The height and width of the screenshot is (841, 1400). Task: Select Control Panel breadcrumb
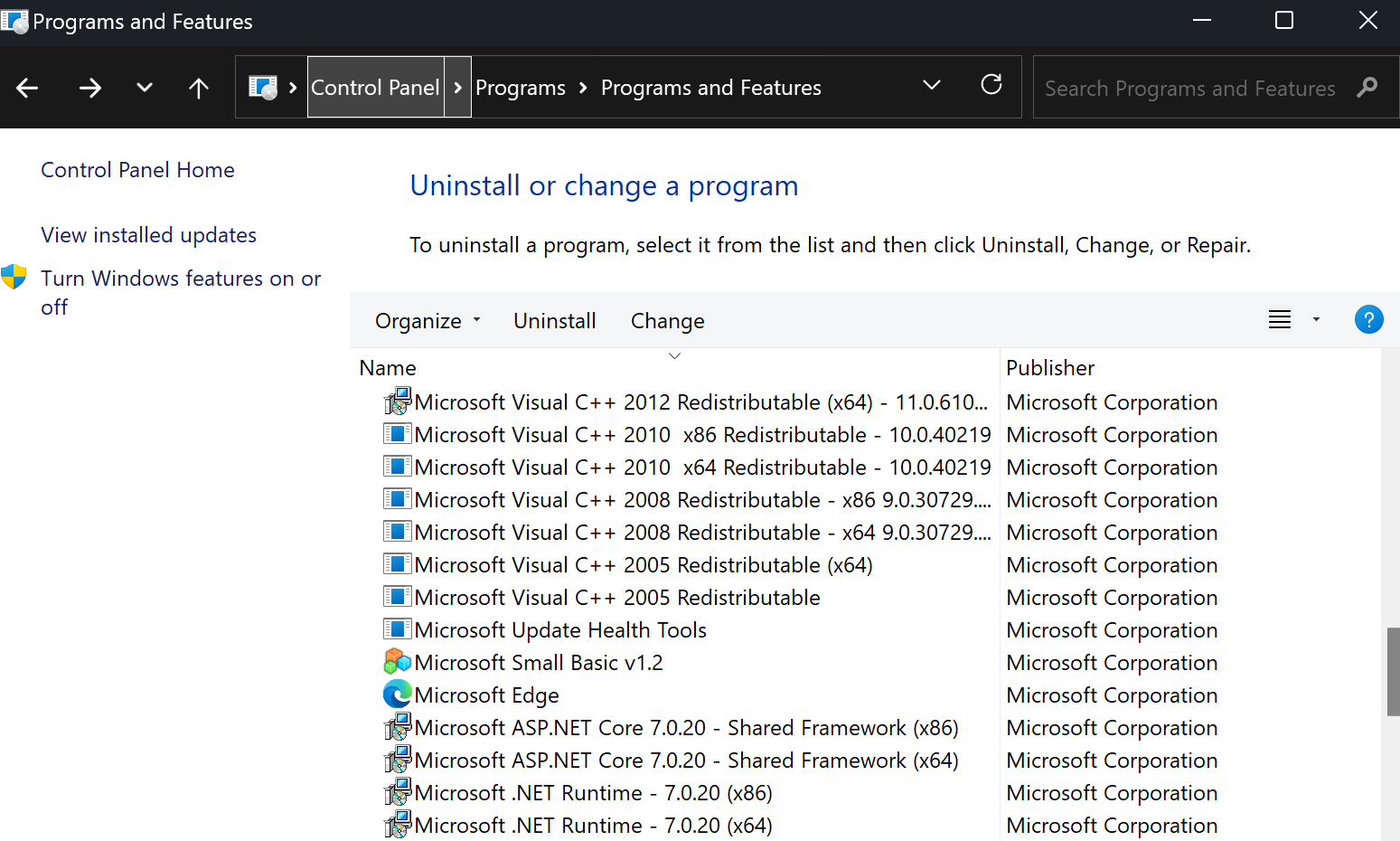click(x=375, y=87)
